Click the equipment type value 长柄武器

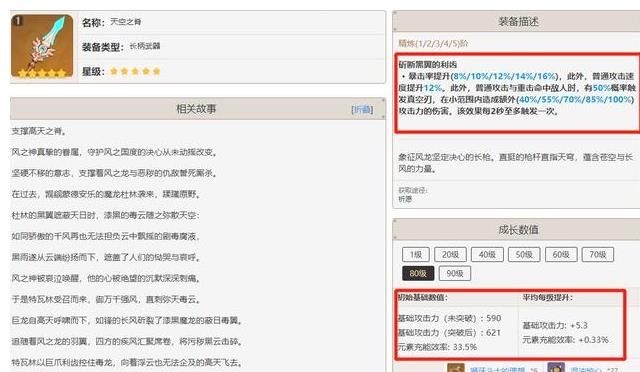(144, 46)
